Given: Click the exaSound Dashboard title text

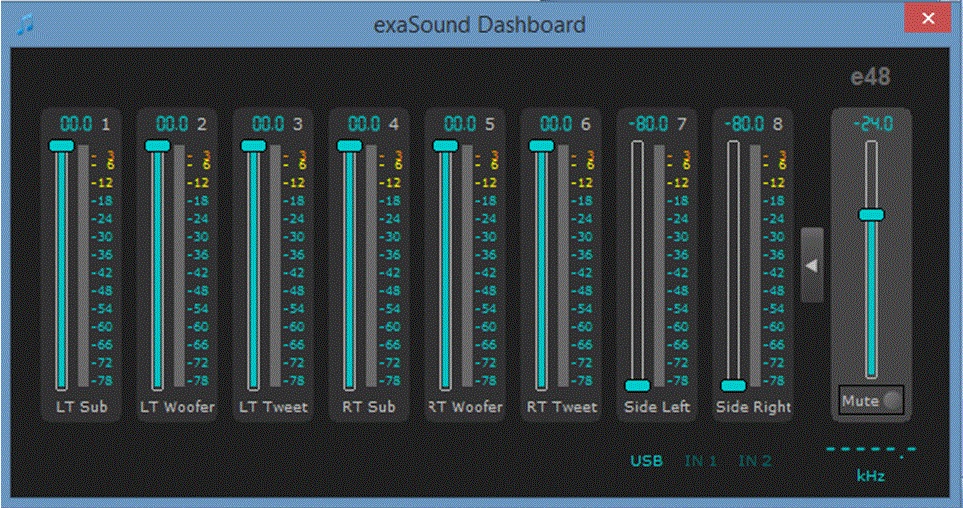Looking at the screenshot, I should point(479,25).
